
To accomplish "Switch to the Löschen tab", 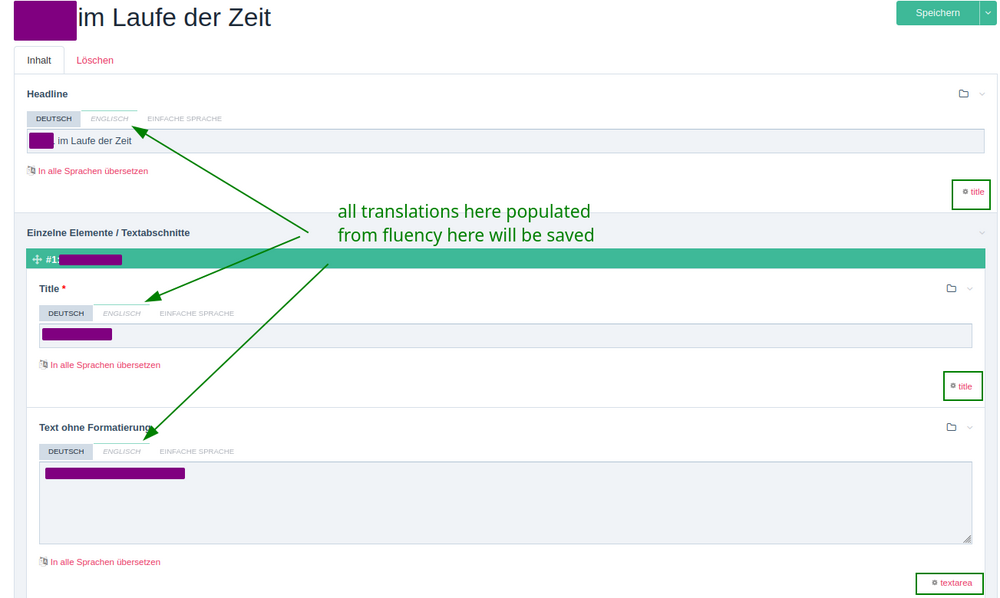I will pos(95,60).
